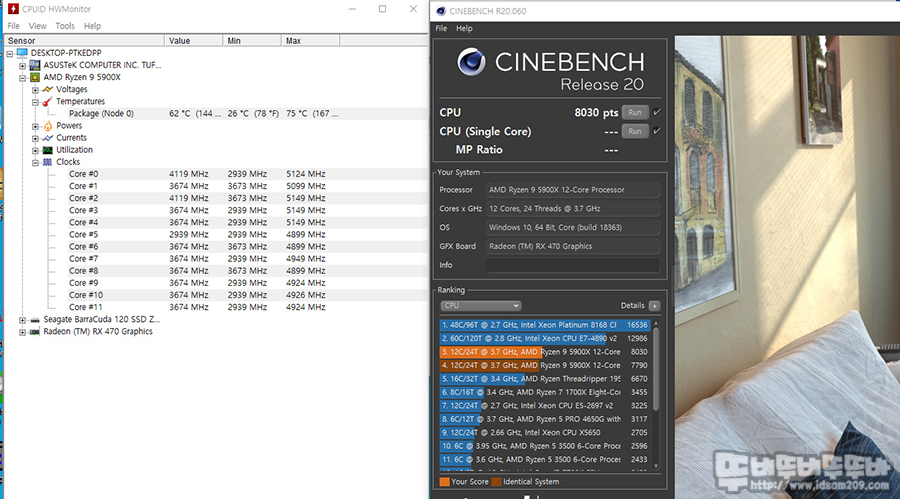Open HWMonitor Tools menu
This screenshot has height=499, width=900.
65,26
